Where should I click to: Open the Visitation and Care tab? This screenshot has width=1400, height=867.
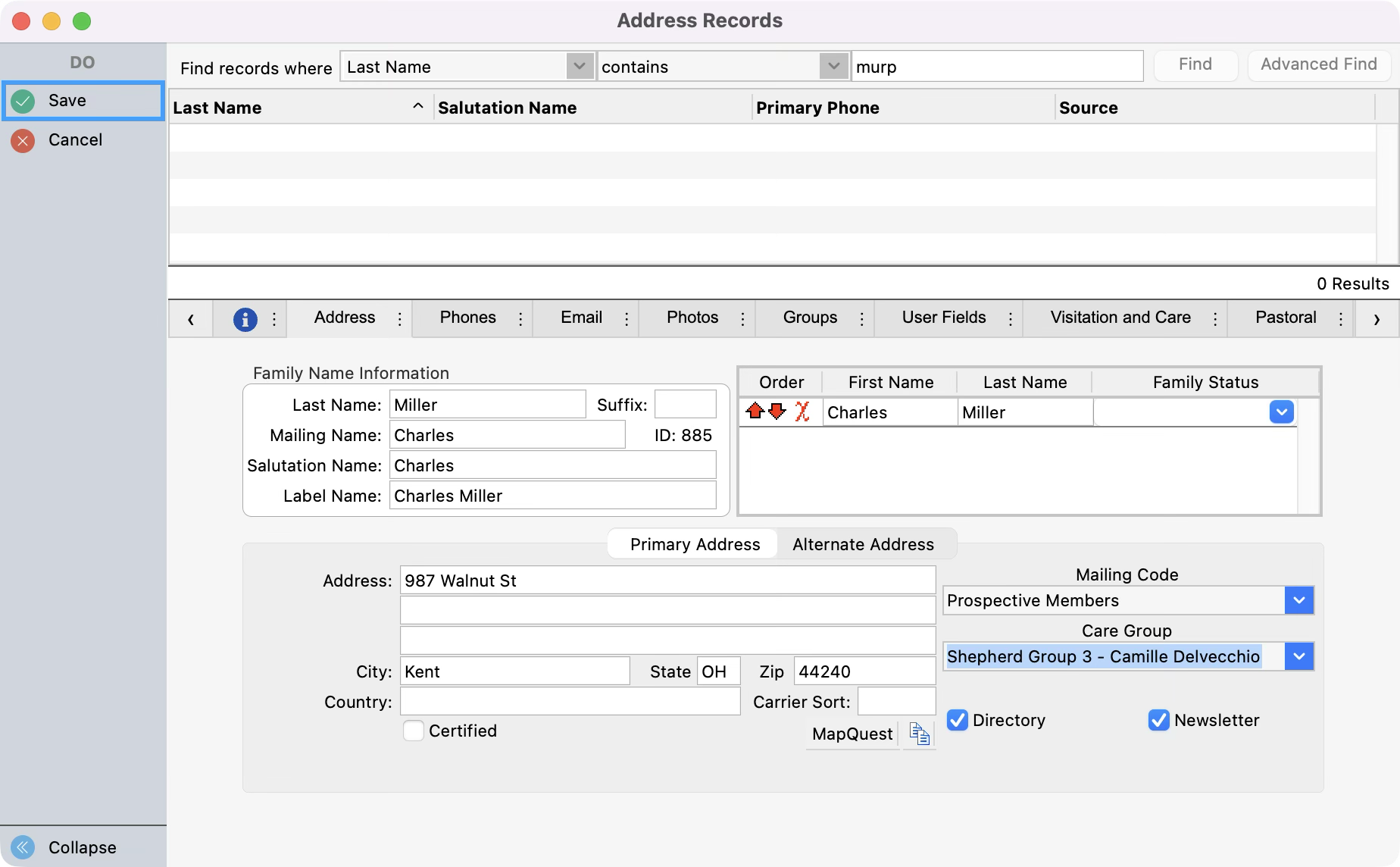[x=1120, y=318]
